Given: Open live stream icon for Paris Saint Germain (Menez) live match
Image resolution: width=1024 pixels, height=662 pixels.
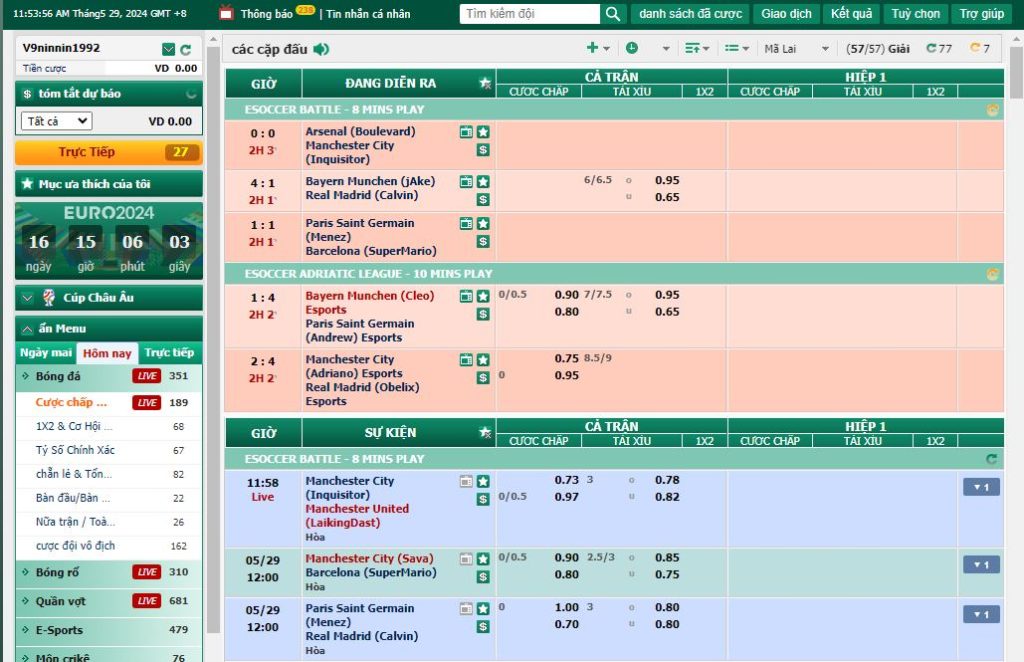Looking at the screenshot, I should (466, 223).
